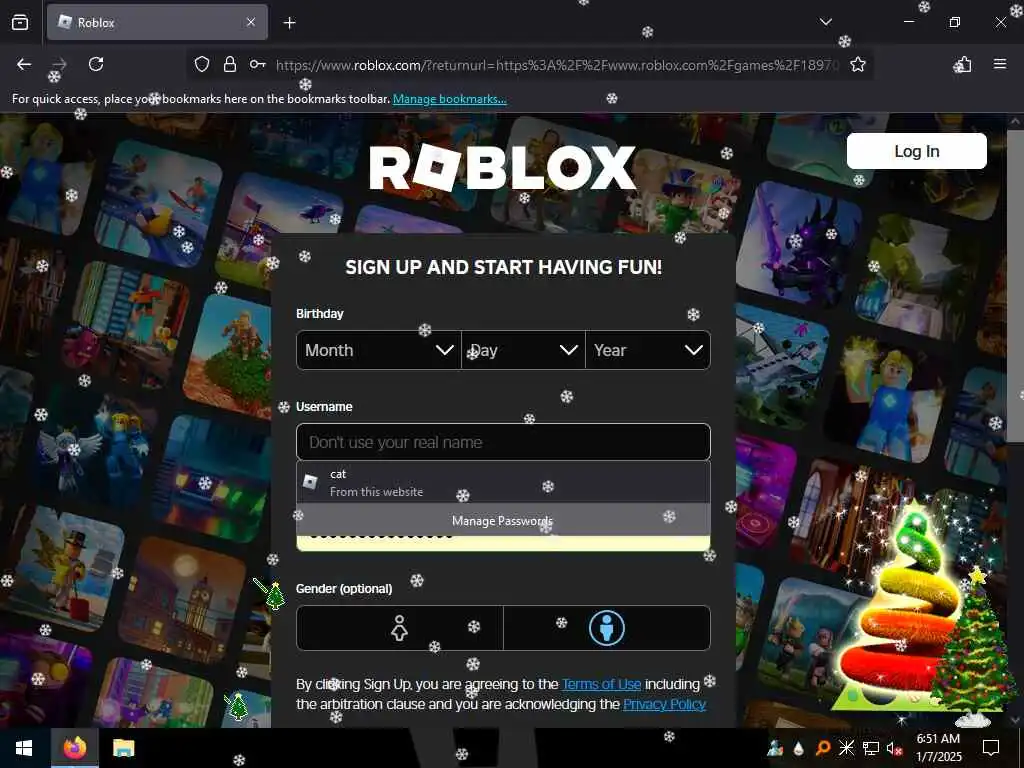The height and width of the screenshot is (768, 1024).
Task: Click the muted speaker volume tray icon
Action: [x=893, y=748]
